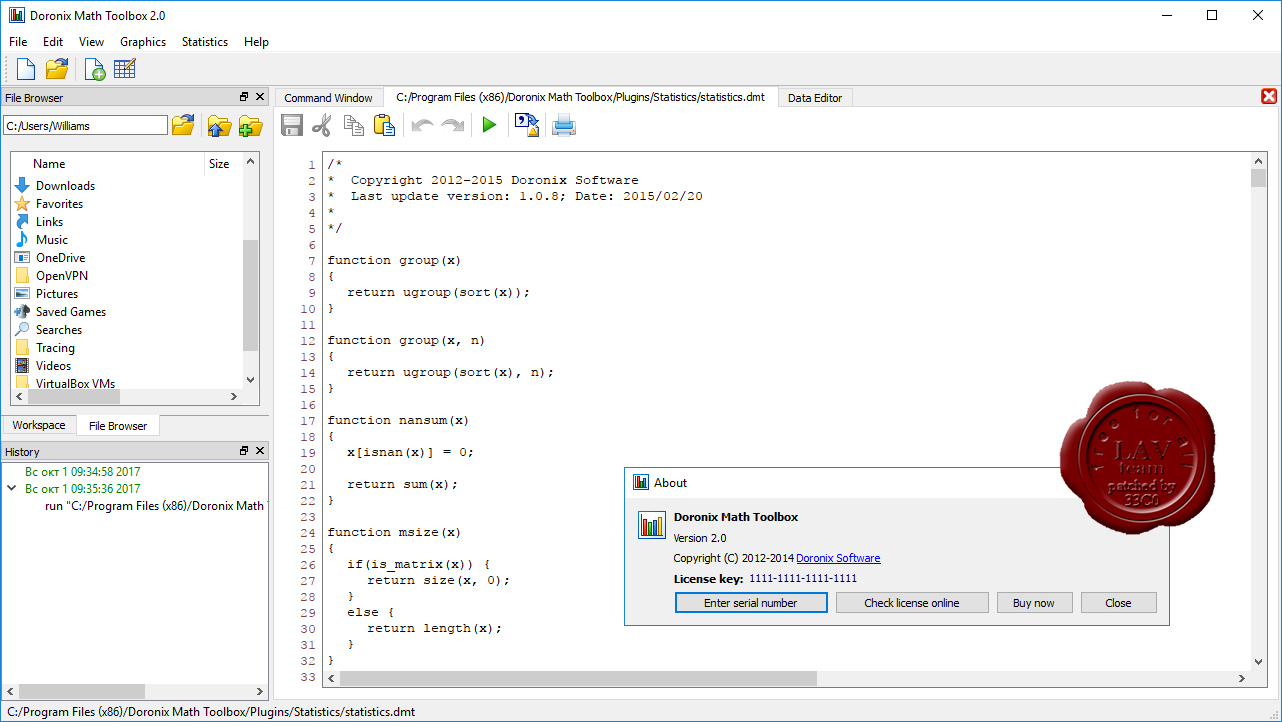Save the script with the floppy icon
The width and height of the screenshot is (1282, 722).
click(x=292, y=125)
